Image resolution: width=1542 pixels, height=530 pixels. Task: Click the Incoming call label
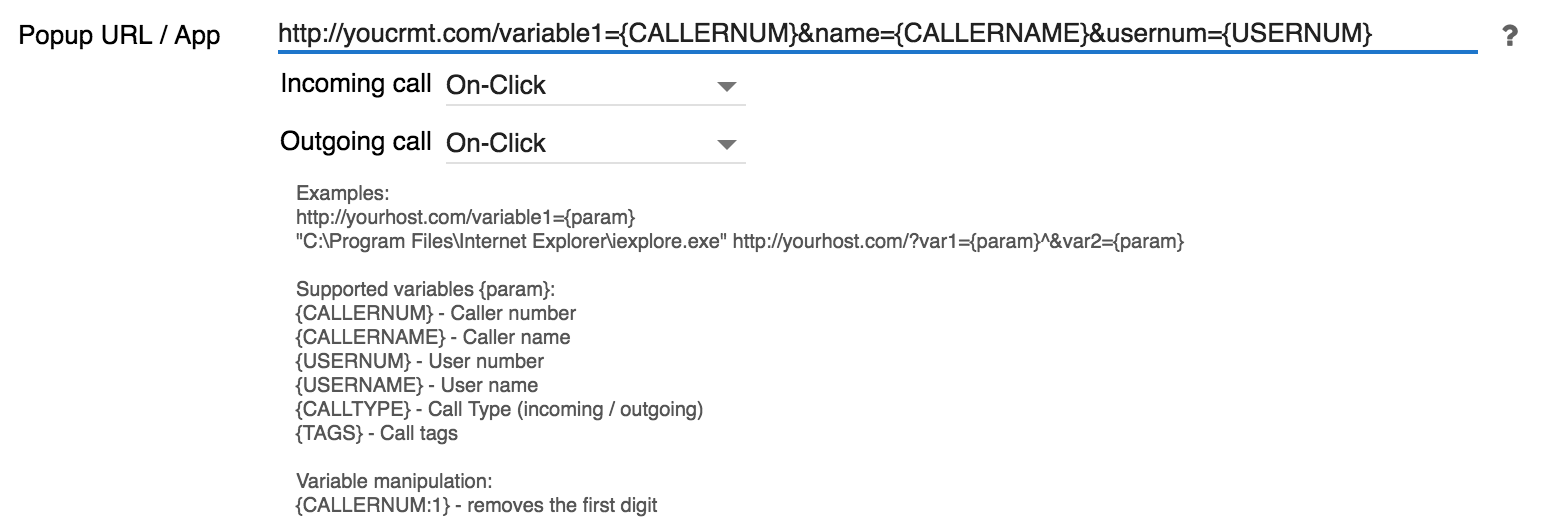tap(355, 84)
